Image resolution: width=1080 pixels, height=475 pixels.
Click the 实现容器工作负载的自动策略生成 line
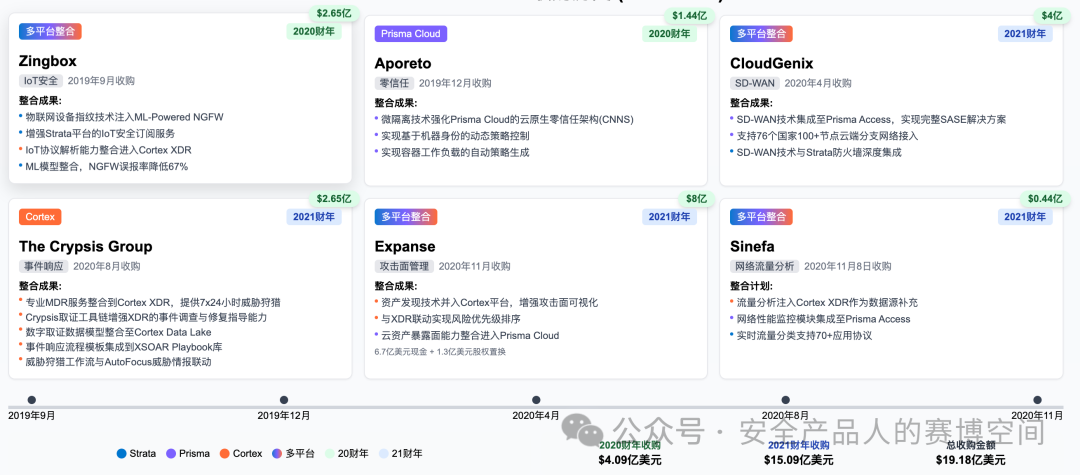[x=455, y=152]
